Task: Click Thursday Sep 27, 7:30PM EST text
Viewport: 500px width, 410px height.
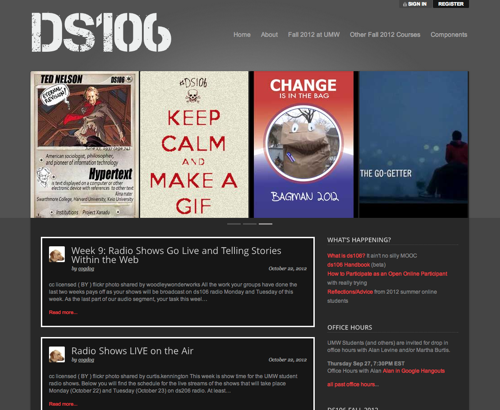Action: coord(366,364)
